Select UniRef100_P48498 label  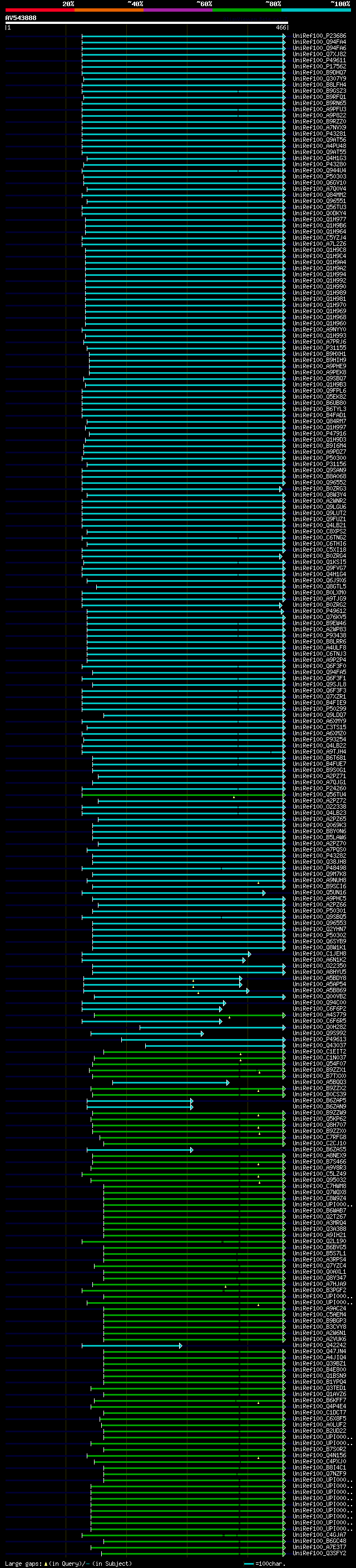319,868
